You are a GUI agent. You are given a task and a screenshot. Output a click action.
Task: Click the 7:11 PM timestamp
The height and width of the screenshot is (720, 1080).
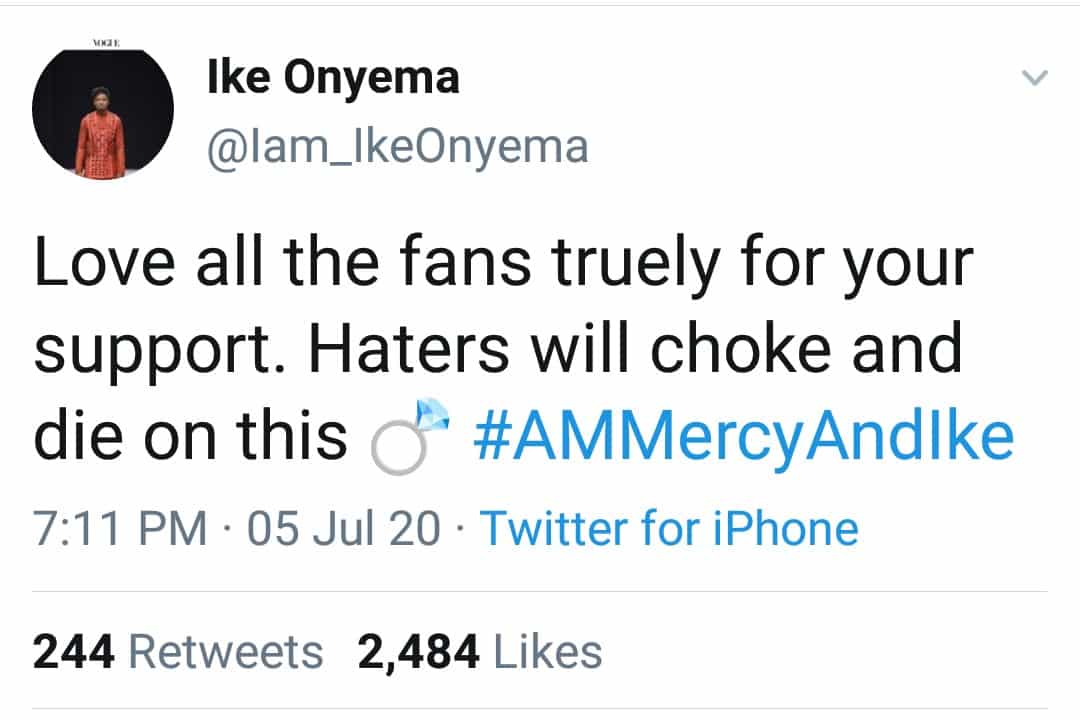click(x=119, y=528)
